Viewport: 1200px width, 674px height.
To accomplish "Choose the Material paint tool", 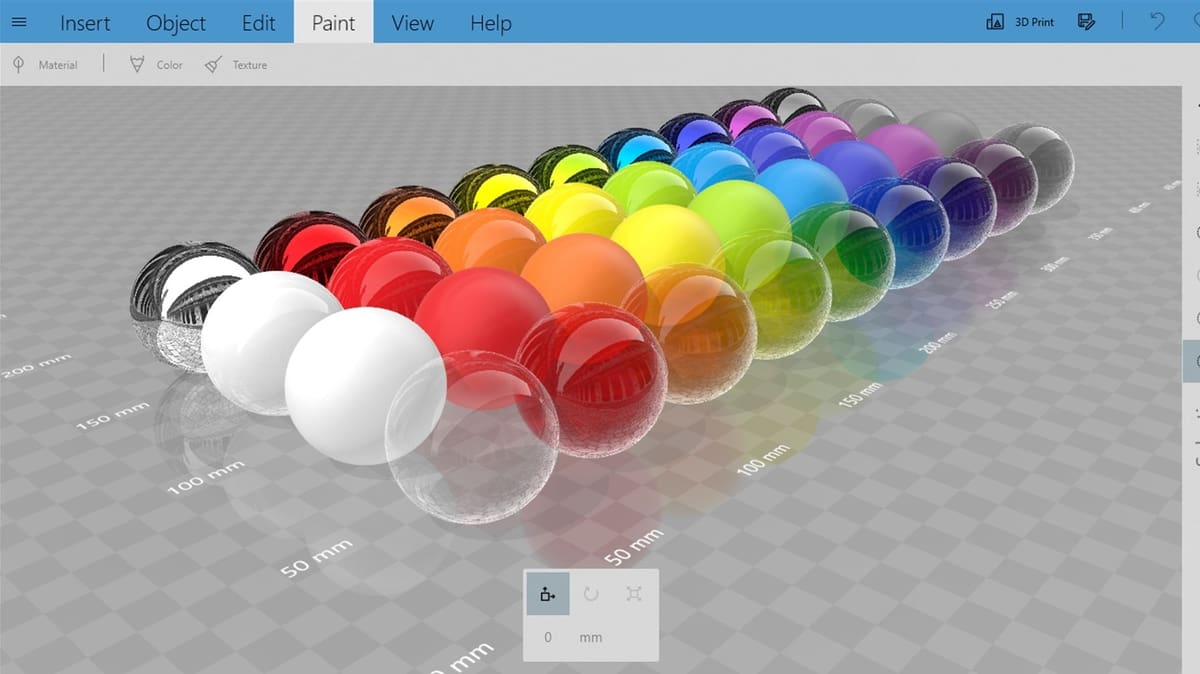I will click(46, 65).
